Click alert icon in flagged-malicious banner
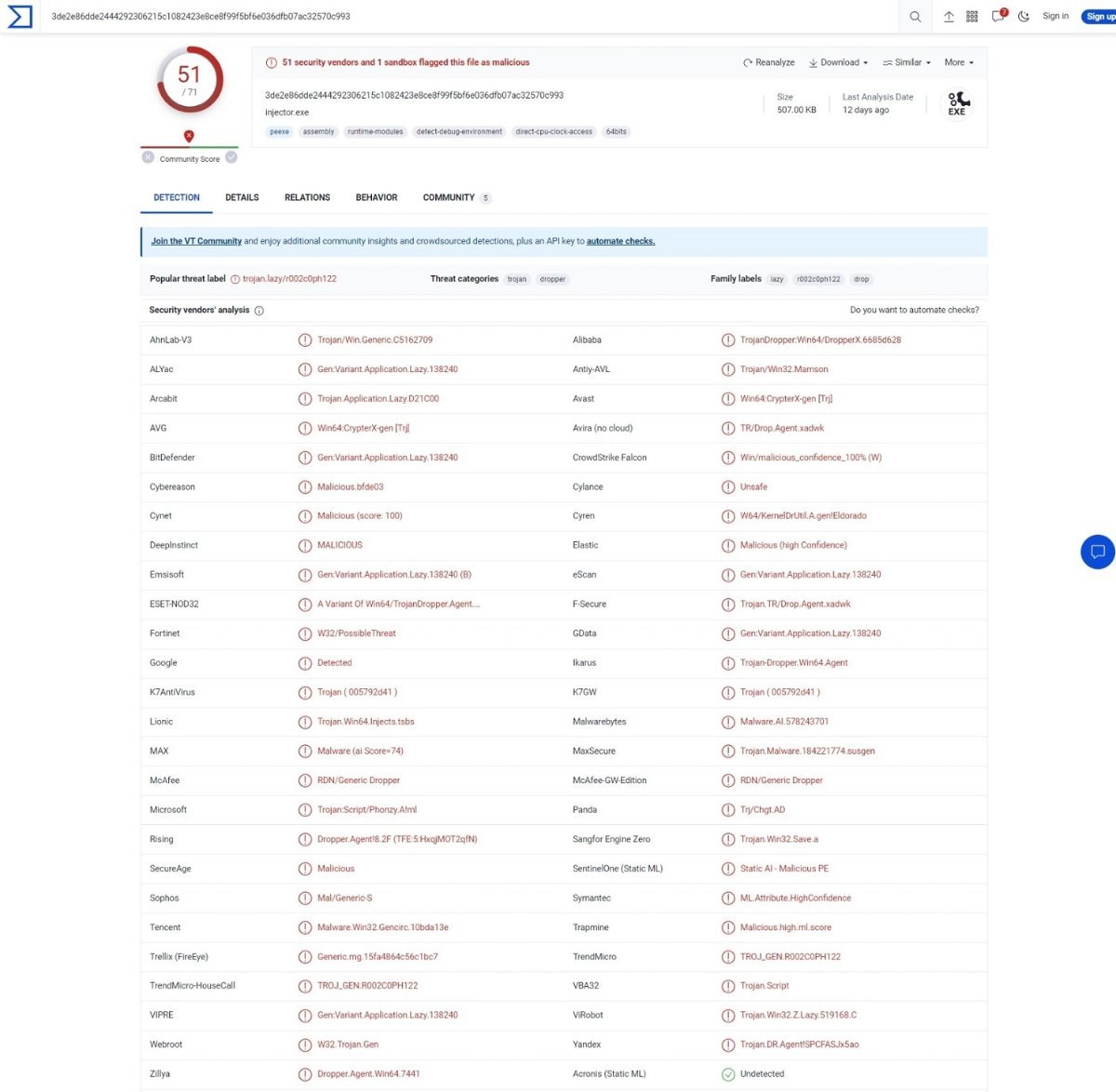The width and height of the screenshot is (1116, 1092). pyautogui.click(x=272, y=62)
